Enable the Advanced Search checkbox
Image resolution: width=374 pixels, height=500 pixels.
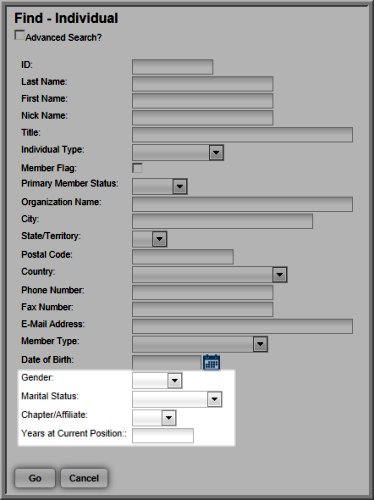coord(19,35)
